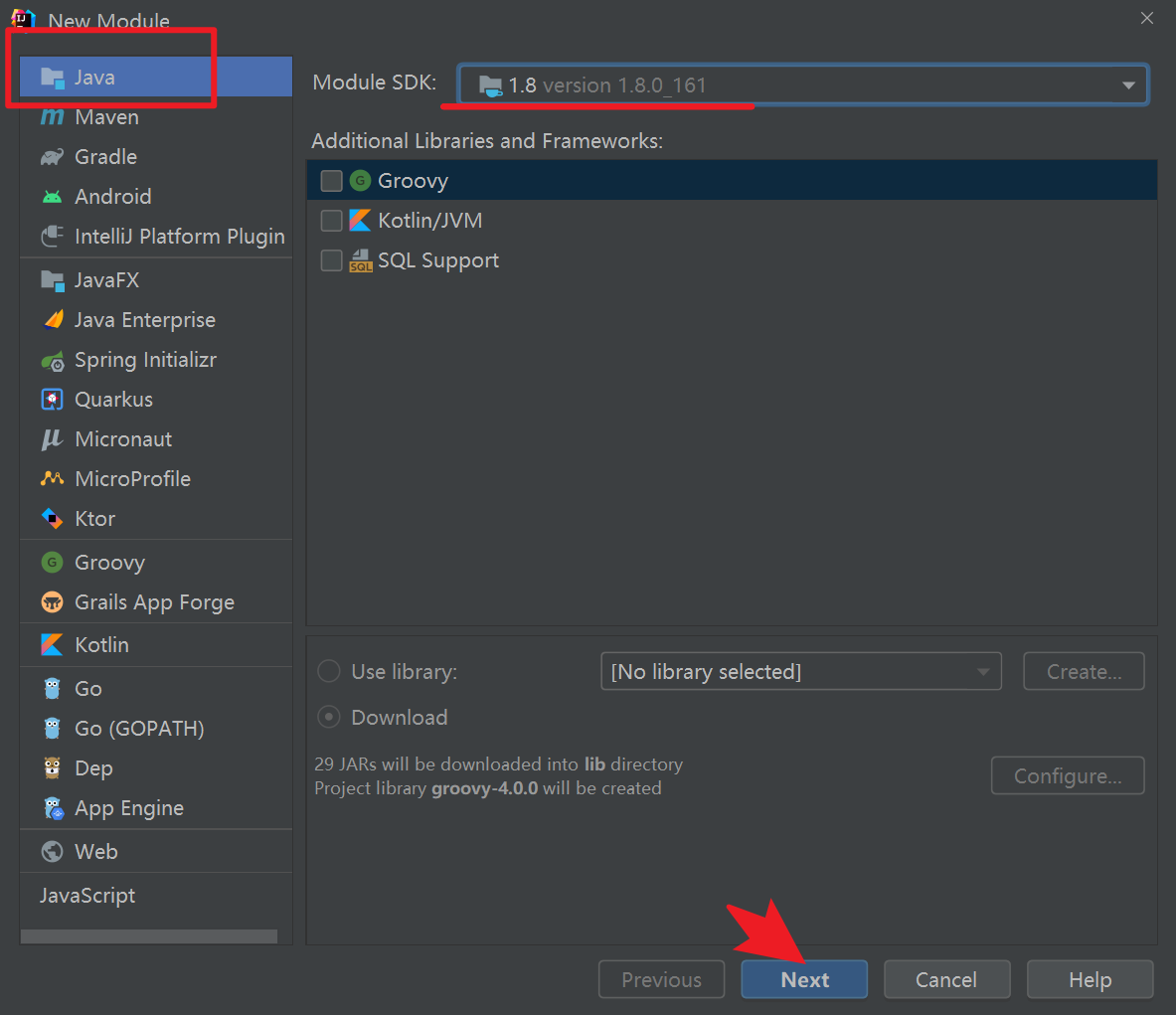Click the Groovy row label in frameworks
Screen dimensions: 1176x1015
pyautogui.click(x=413, y=181)
